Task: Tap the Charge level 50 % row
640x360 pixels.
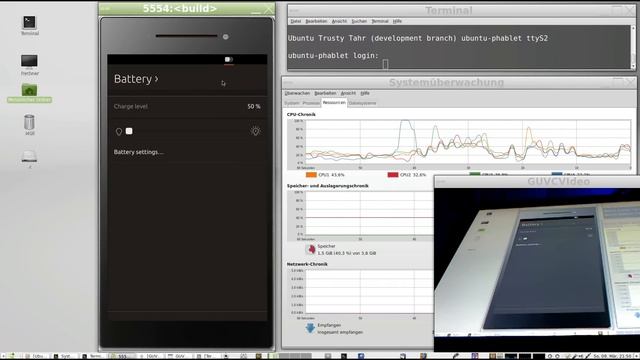Action: click(x=187, y=107)
